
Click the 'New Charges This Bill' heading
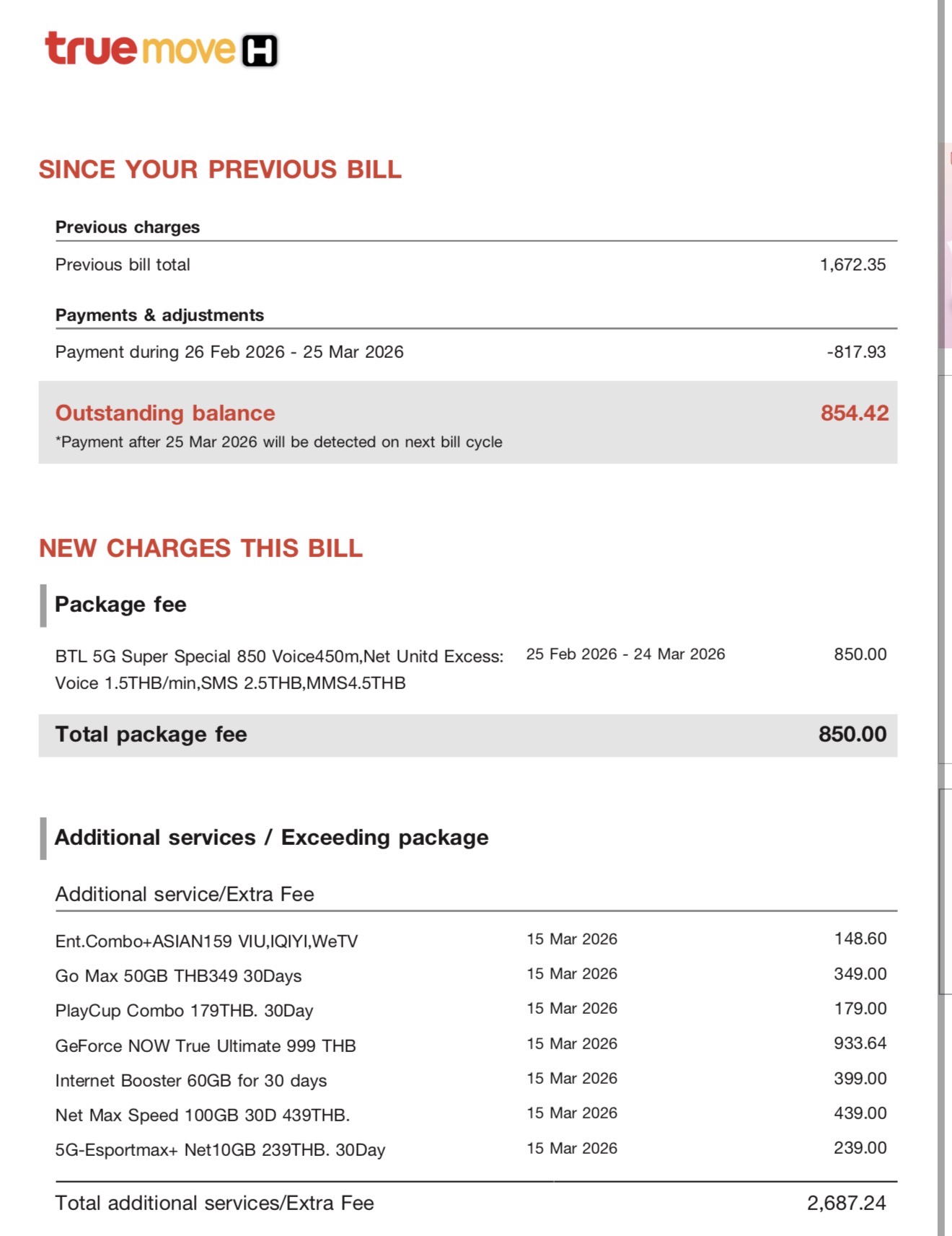200,548
